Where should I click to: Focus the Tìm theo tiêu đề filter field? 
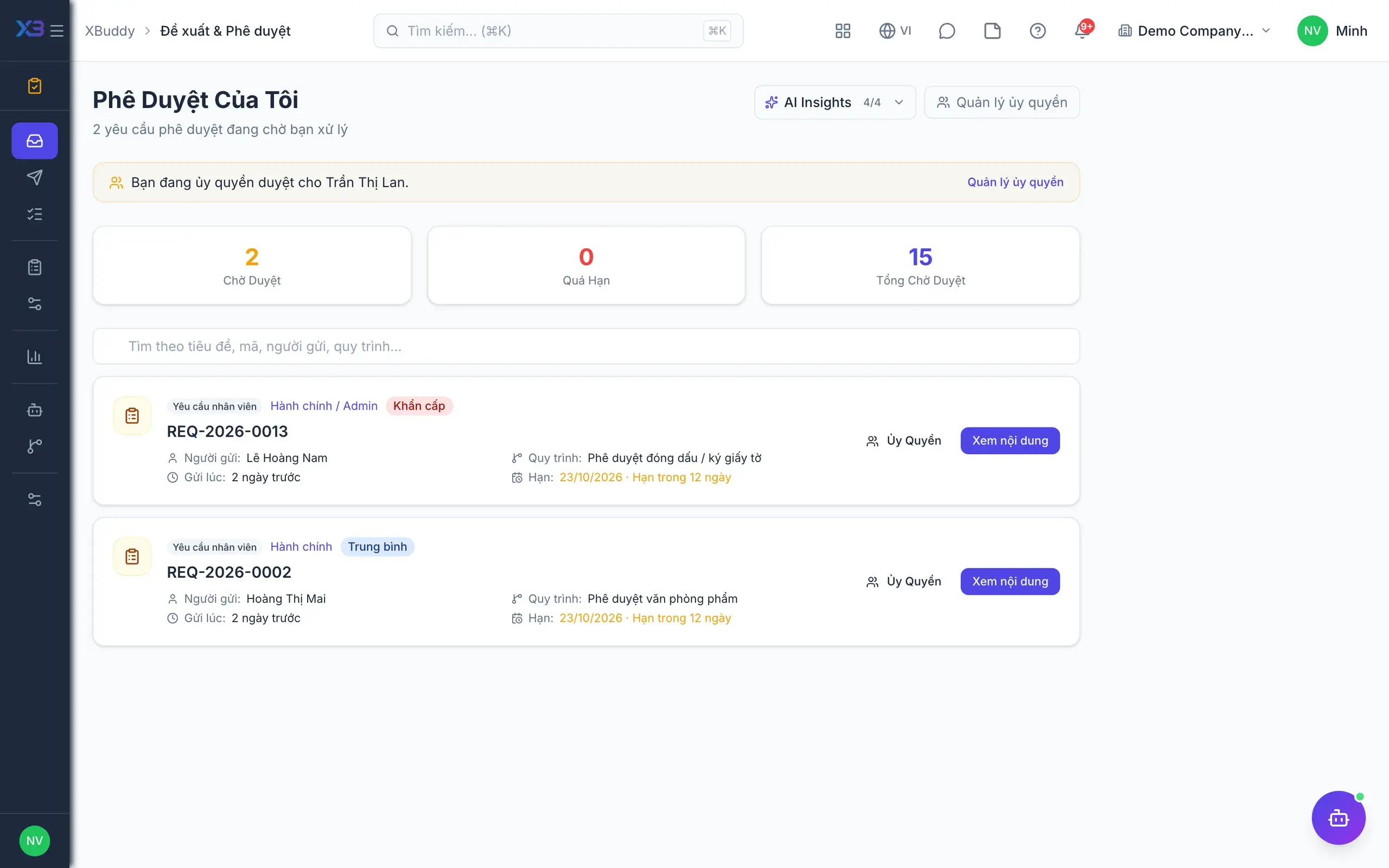(x=585, y=346)
